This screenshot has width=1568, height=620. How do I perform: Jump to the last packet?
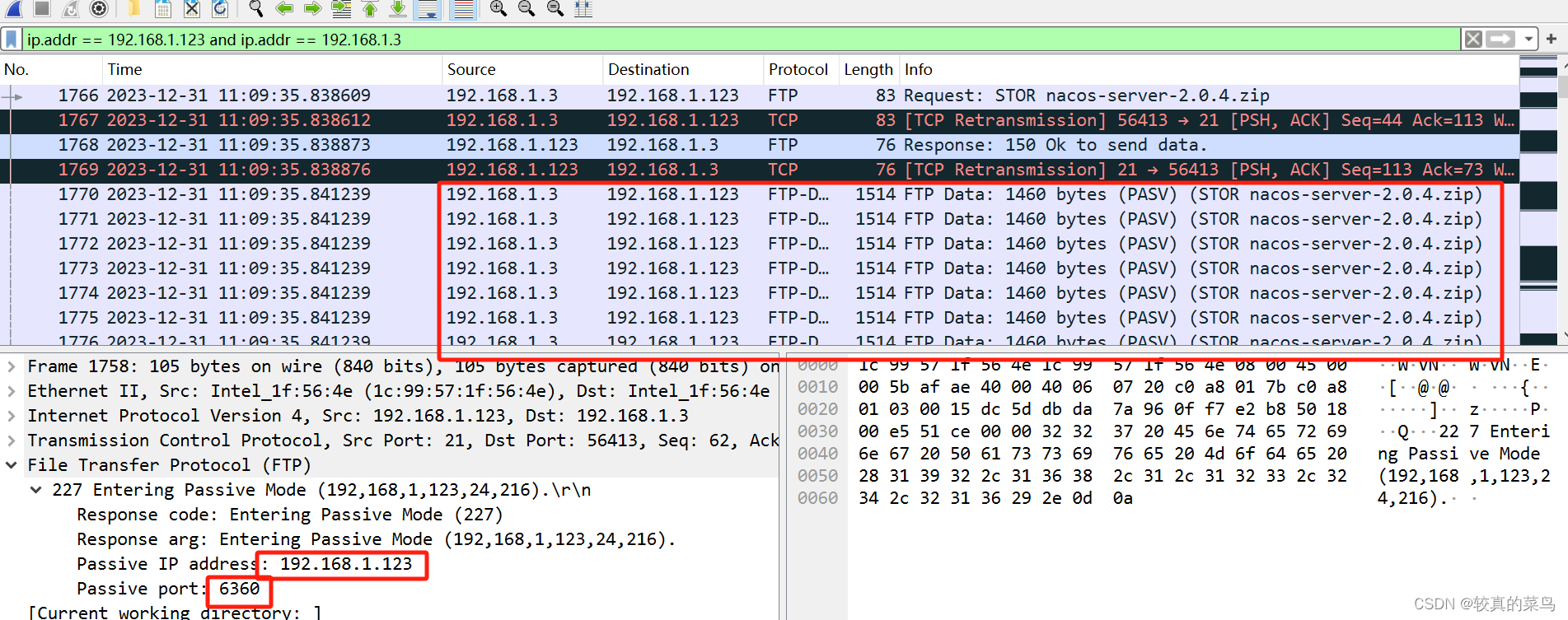point(398,8)
